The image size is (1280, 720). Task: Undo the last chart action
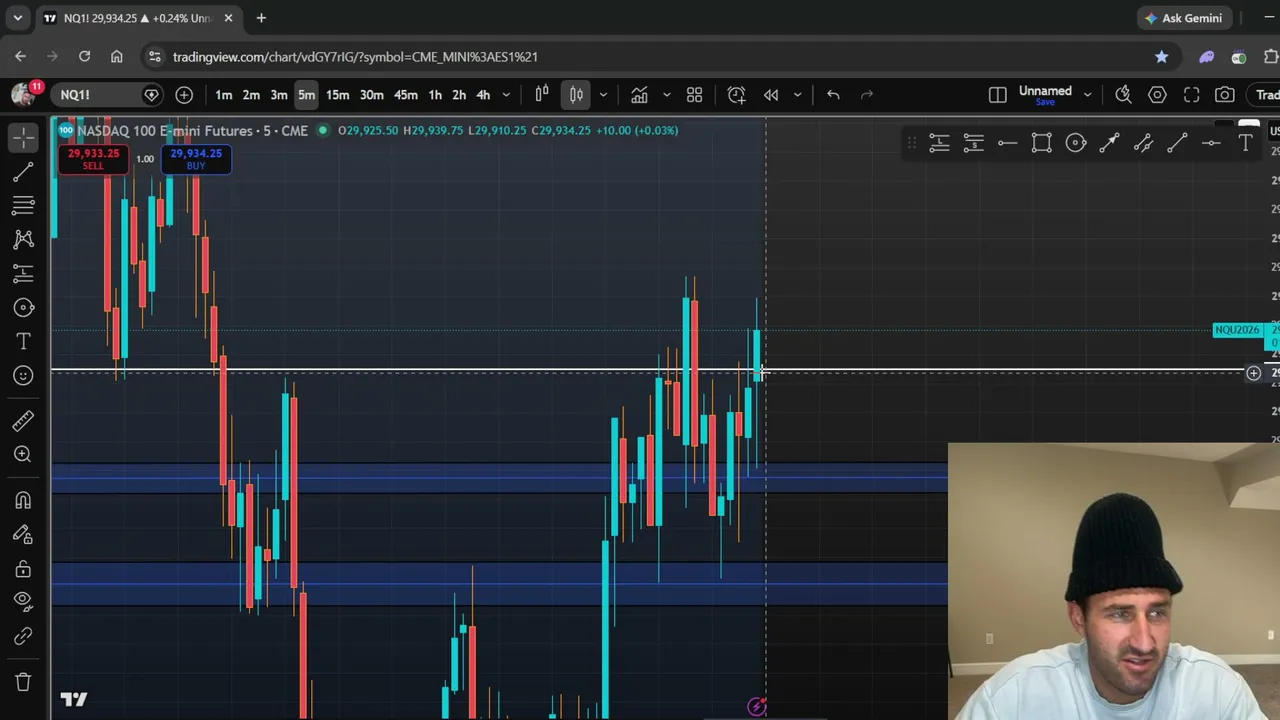click(x=833, y=95)
